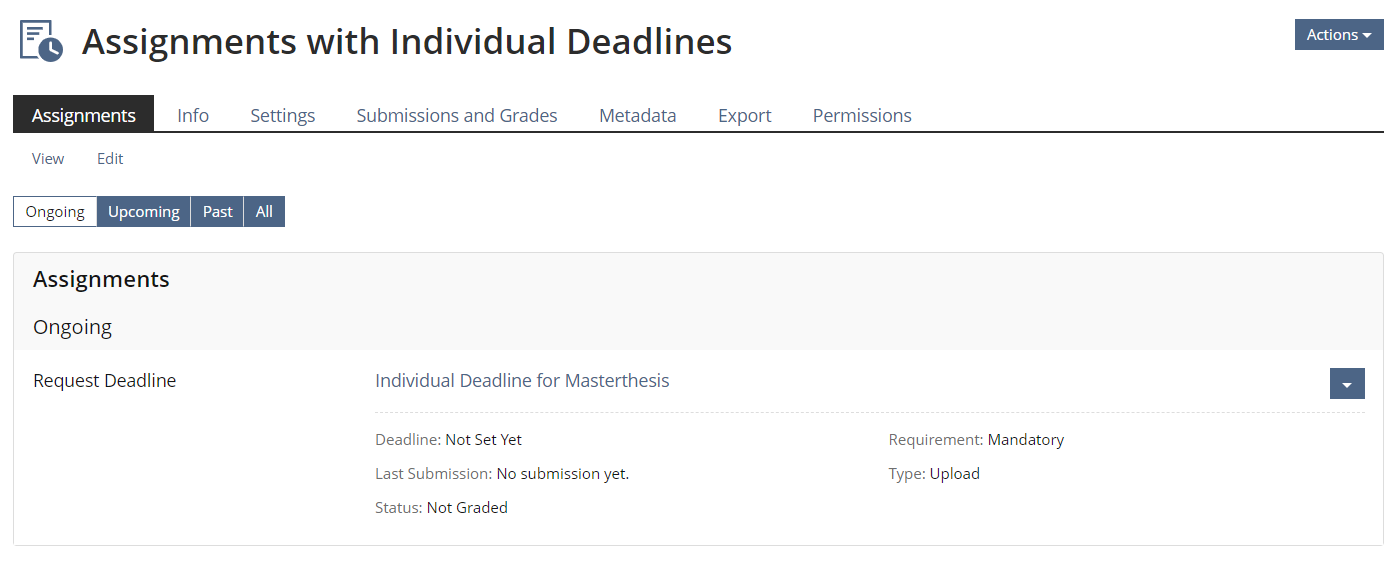
Task: Click the page title heading text
Action: [x=407, y=41]
